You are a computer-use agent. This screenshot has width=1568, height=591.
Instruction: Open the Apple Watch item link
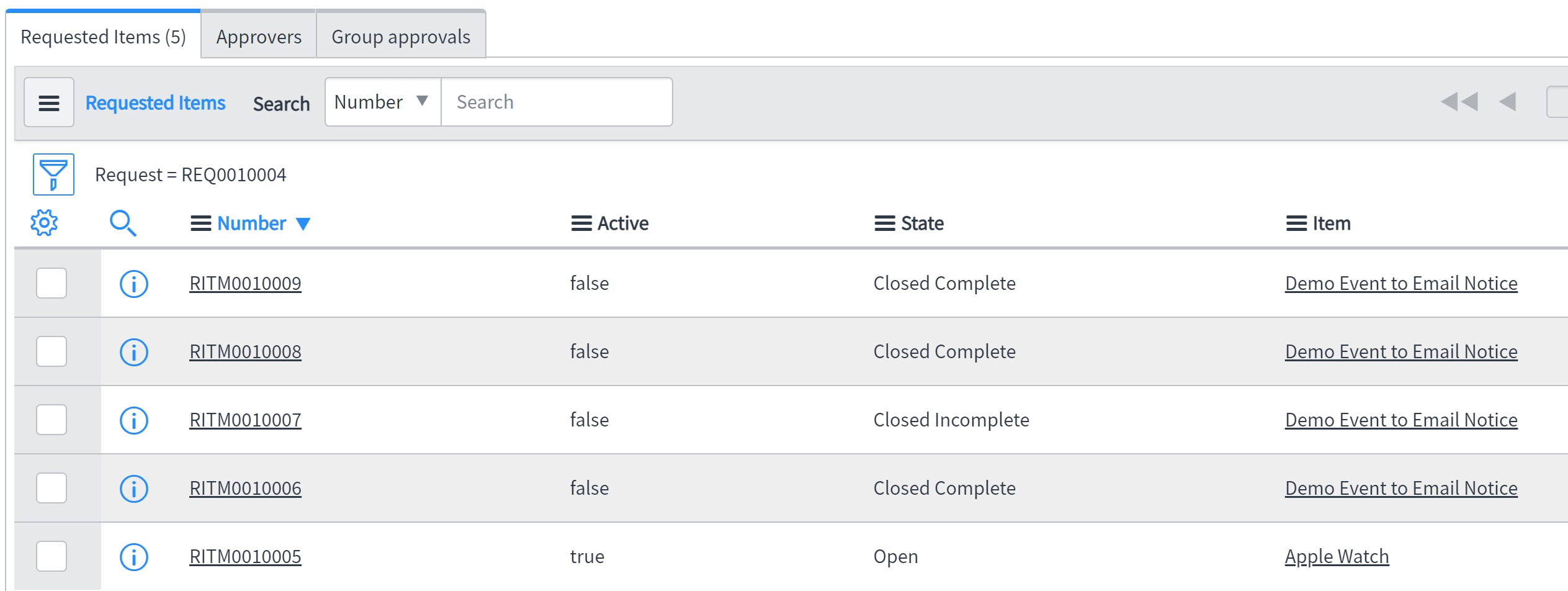coord(1337,557)
